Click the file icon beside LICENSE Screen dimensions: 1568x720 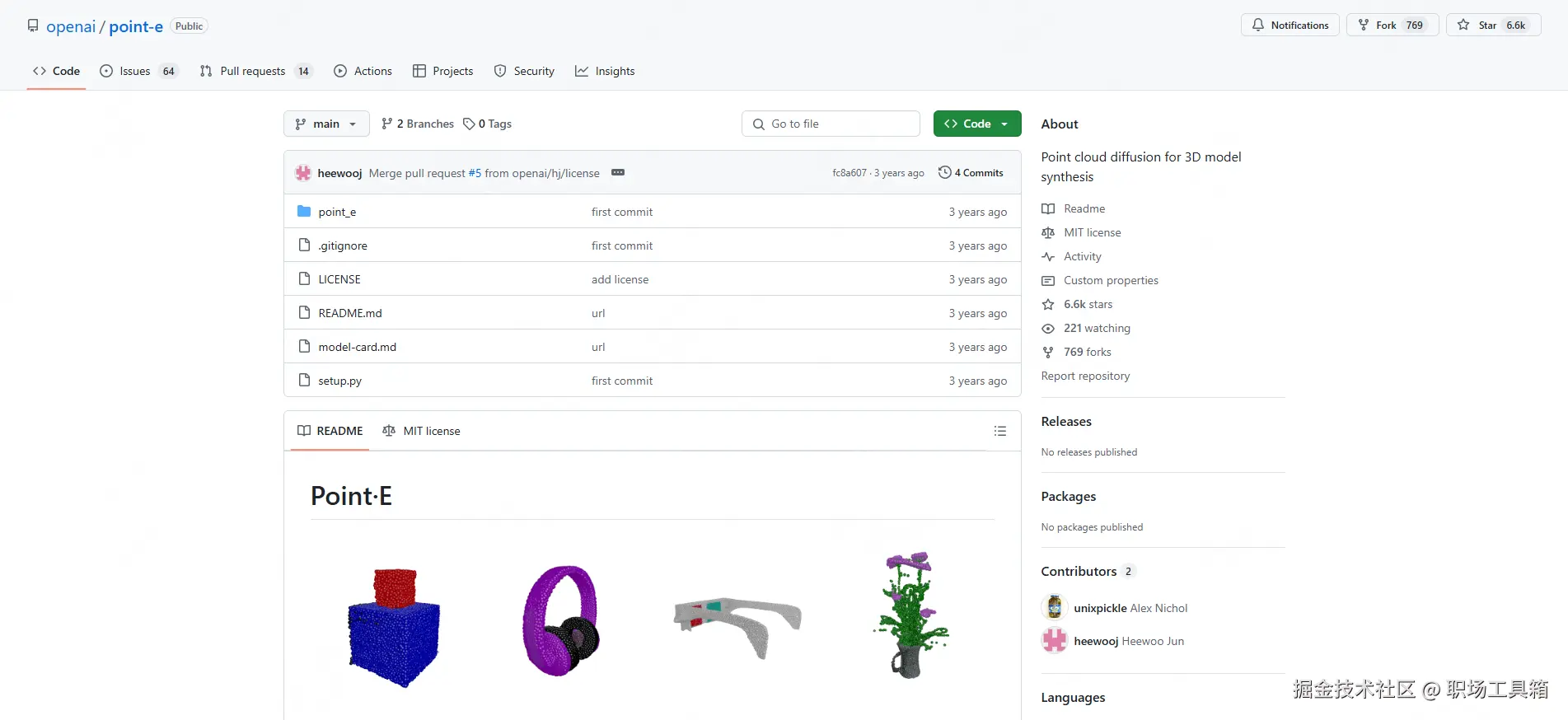coord(304,278)
